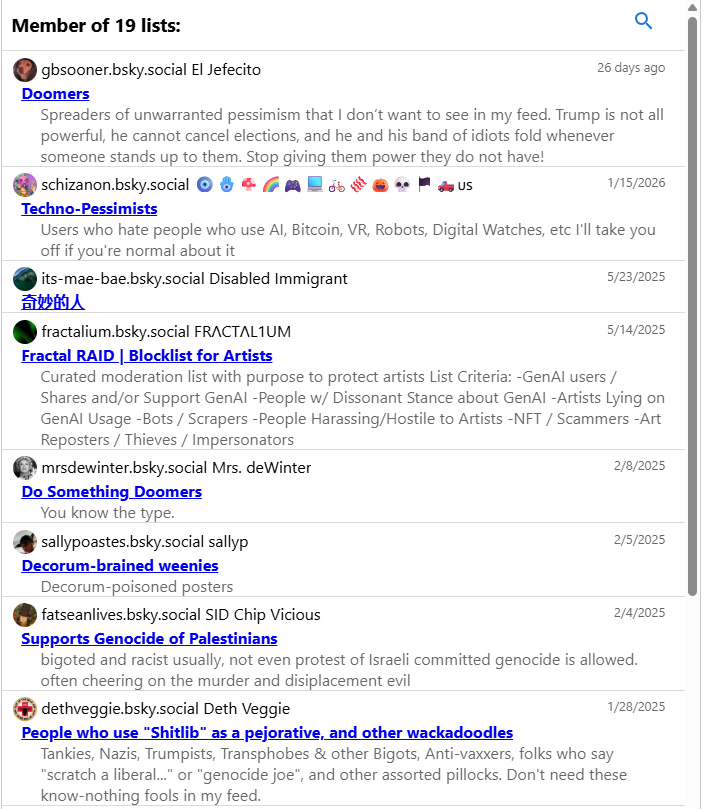Open Fractal RAID Blocklist for Artists
Viewport: 708px width, 809px height.
click(147, 356)
